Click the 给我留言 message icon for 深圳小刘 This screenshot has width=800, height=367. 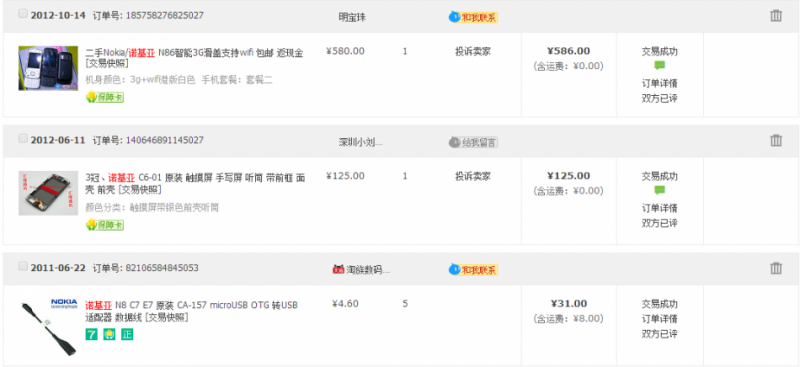[473, 142]
